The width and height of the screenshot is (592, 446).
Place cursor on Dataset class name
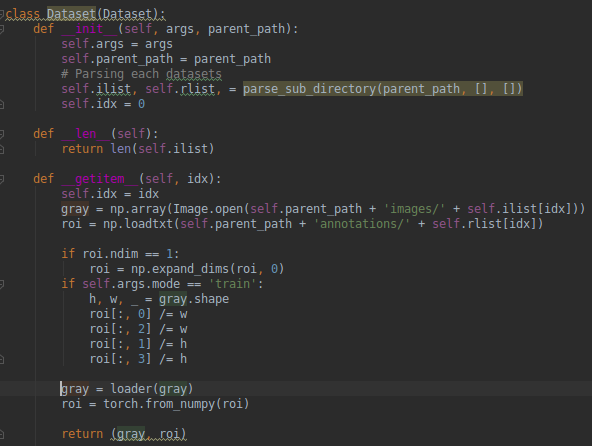[71, 14]
